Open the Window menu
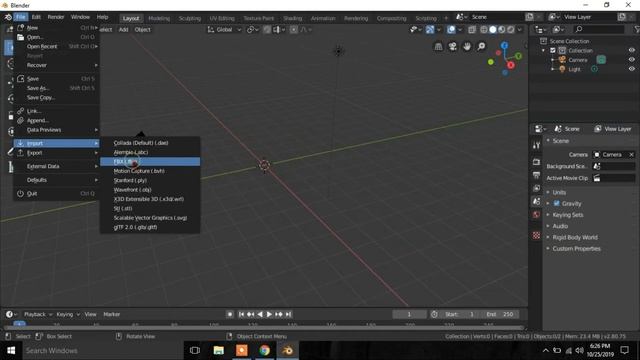Viewport: 640px width, 360px height. (80, 17)
